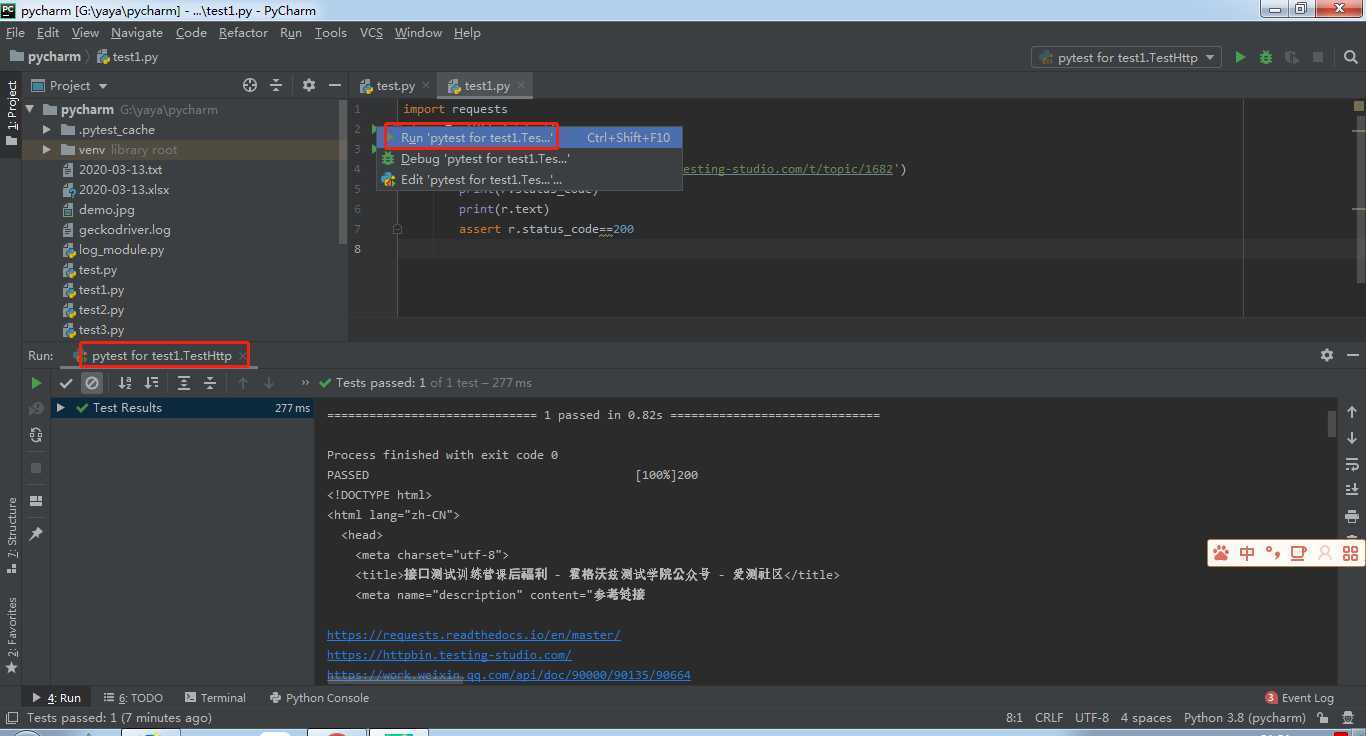Click scroll to end of console icon
Screen dimensions: 1366x736
tap(1352, 490)
